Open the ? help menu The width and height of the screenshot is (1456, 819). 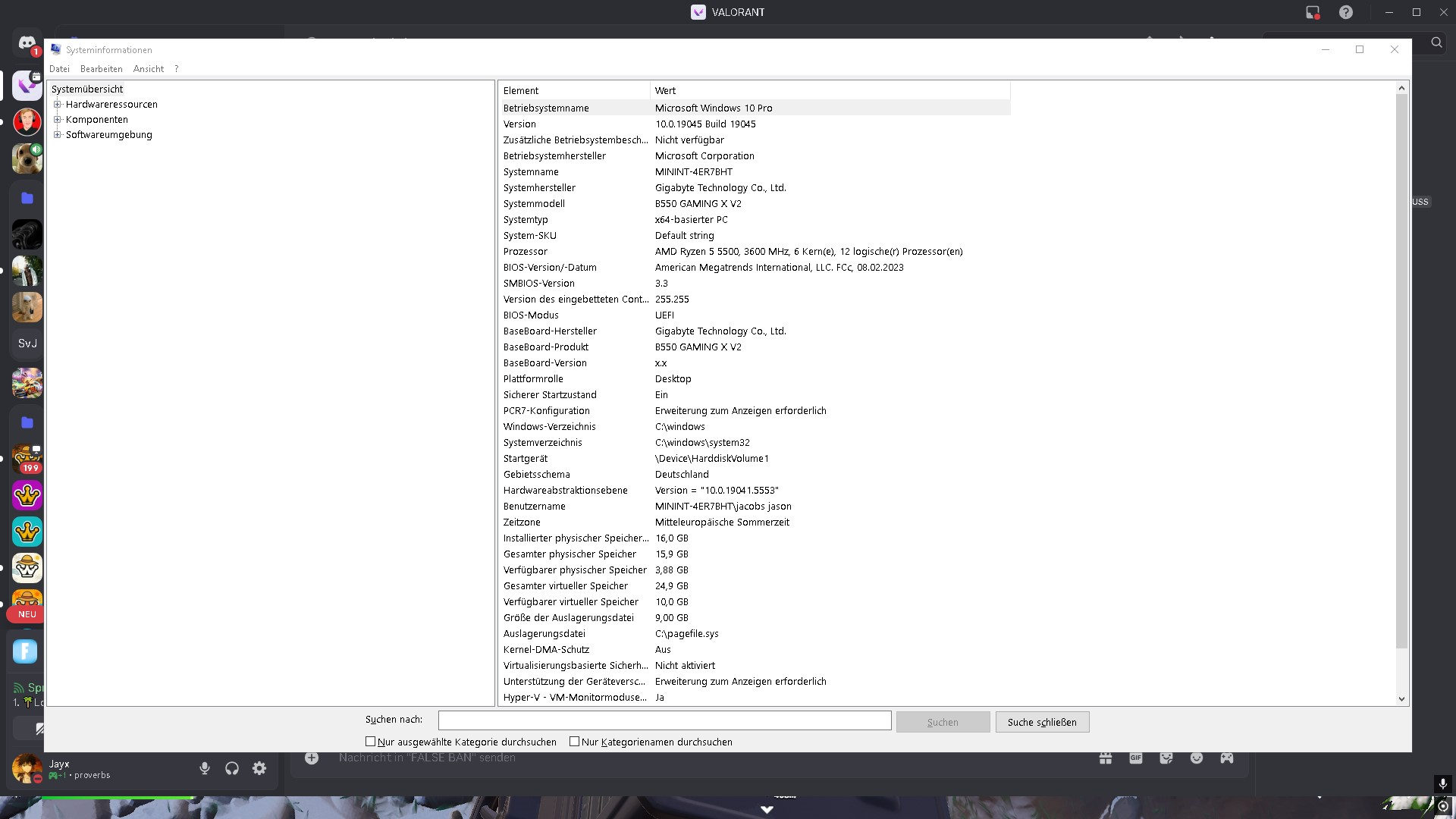(177, 69)
